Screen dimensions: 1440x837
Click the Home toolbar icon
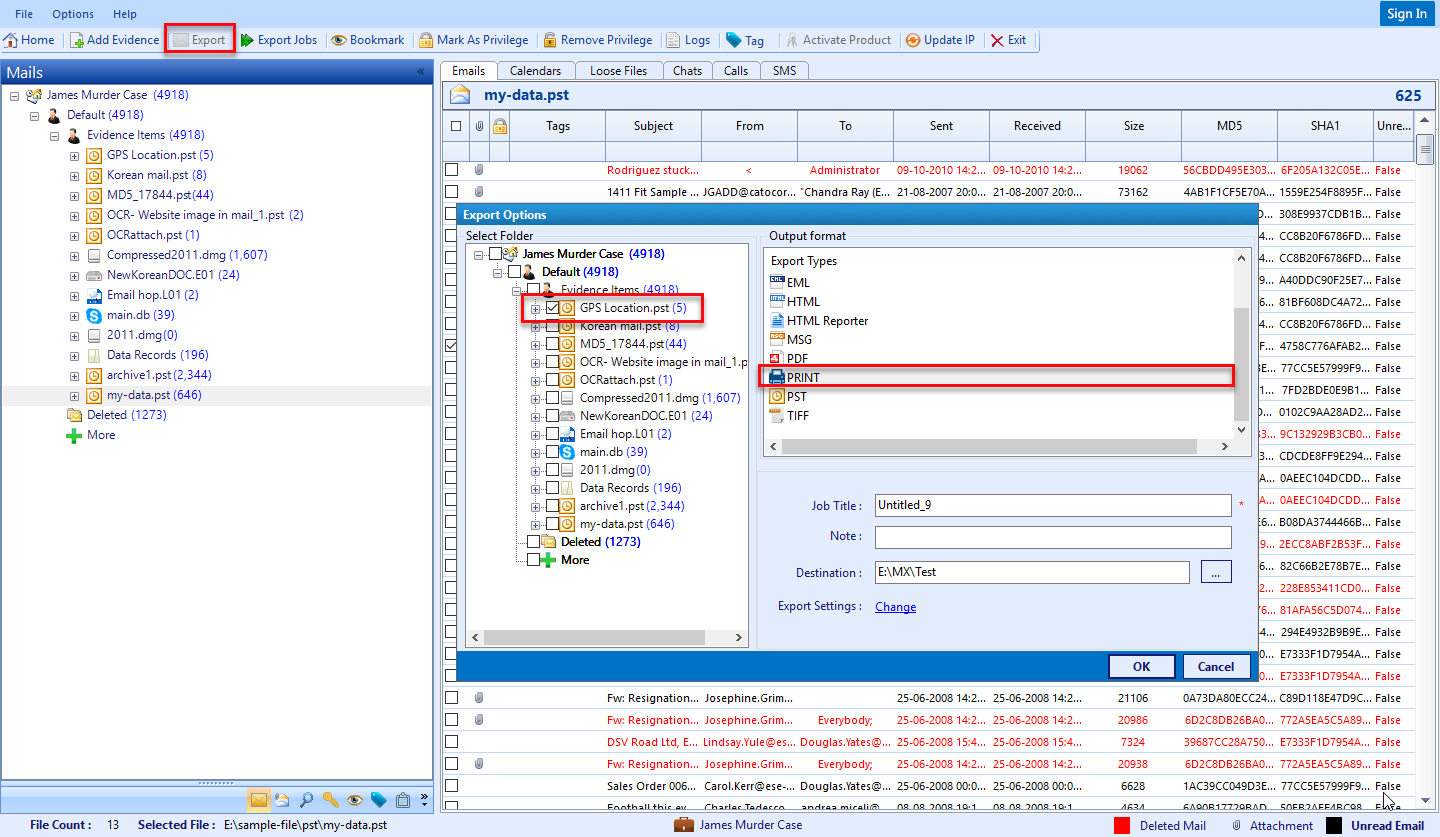[11, 40]
